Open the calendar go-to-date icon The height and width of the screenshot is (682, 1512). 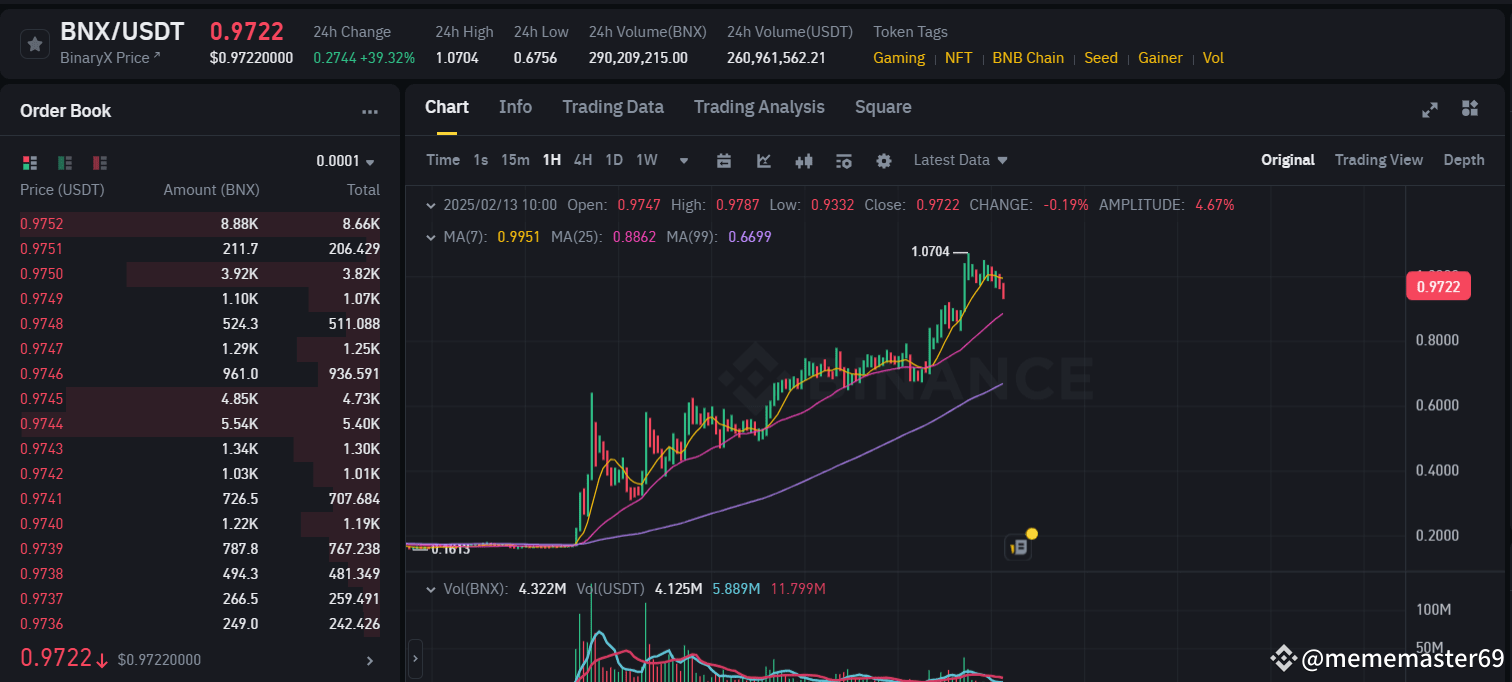[724, 160]
